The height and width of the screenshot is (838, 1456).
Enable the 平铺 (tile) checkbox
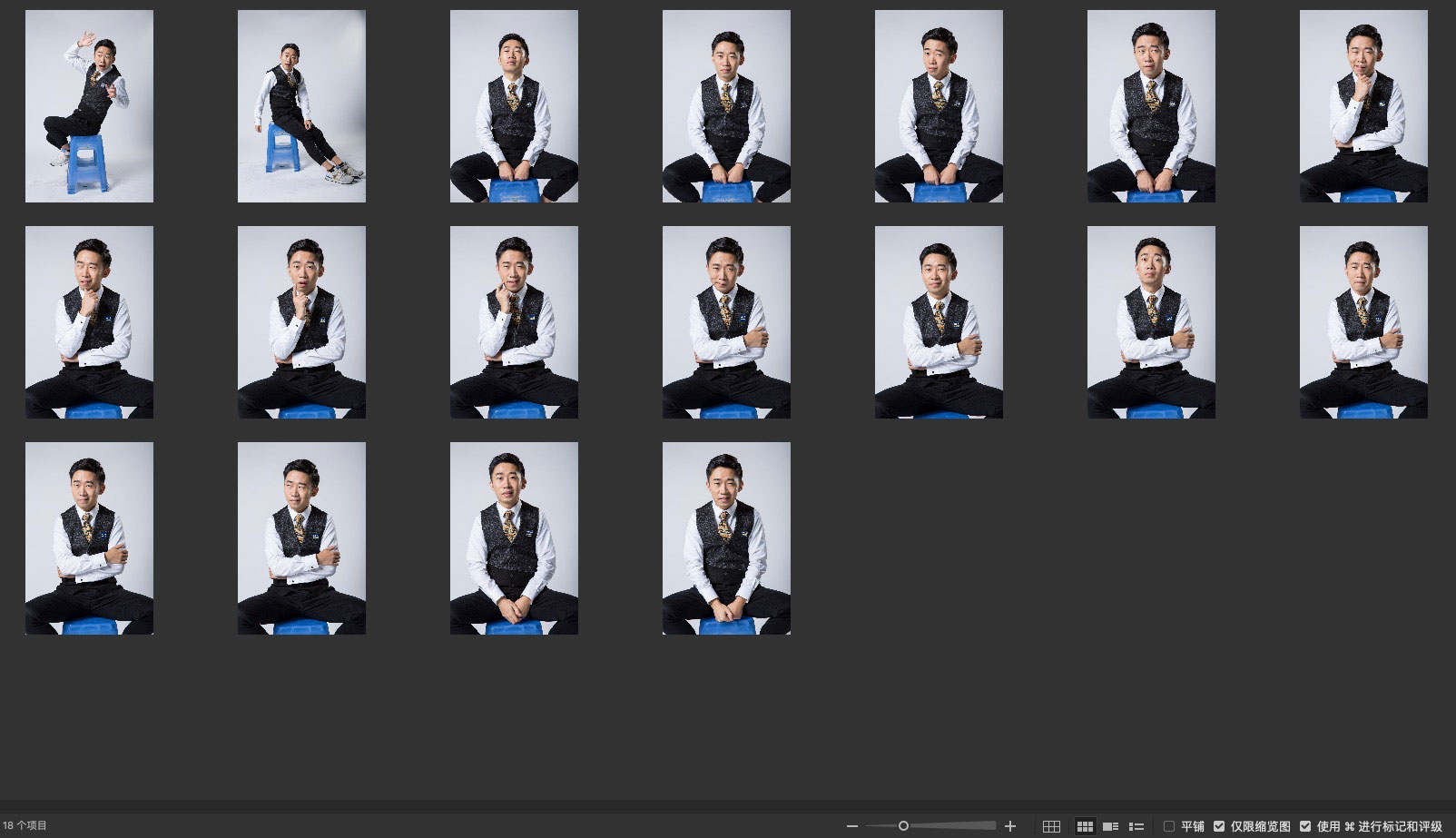pyautogui.click(x=1169, y=826)
